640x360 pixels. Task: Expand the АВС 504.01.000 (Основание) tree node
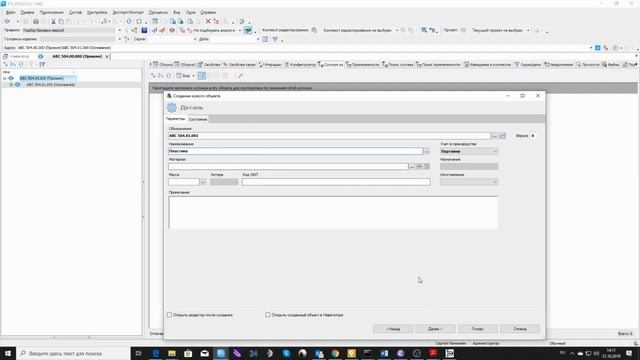(x=11, y=84)
